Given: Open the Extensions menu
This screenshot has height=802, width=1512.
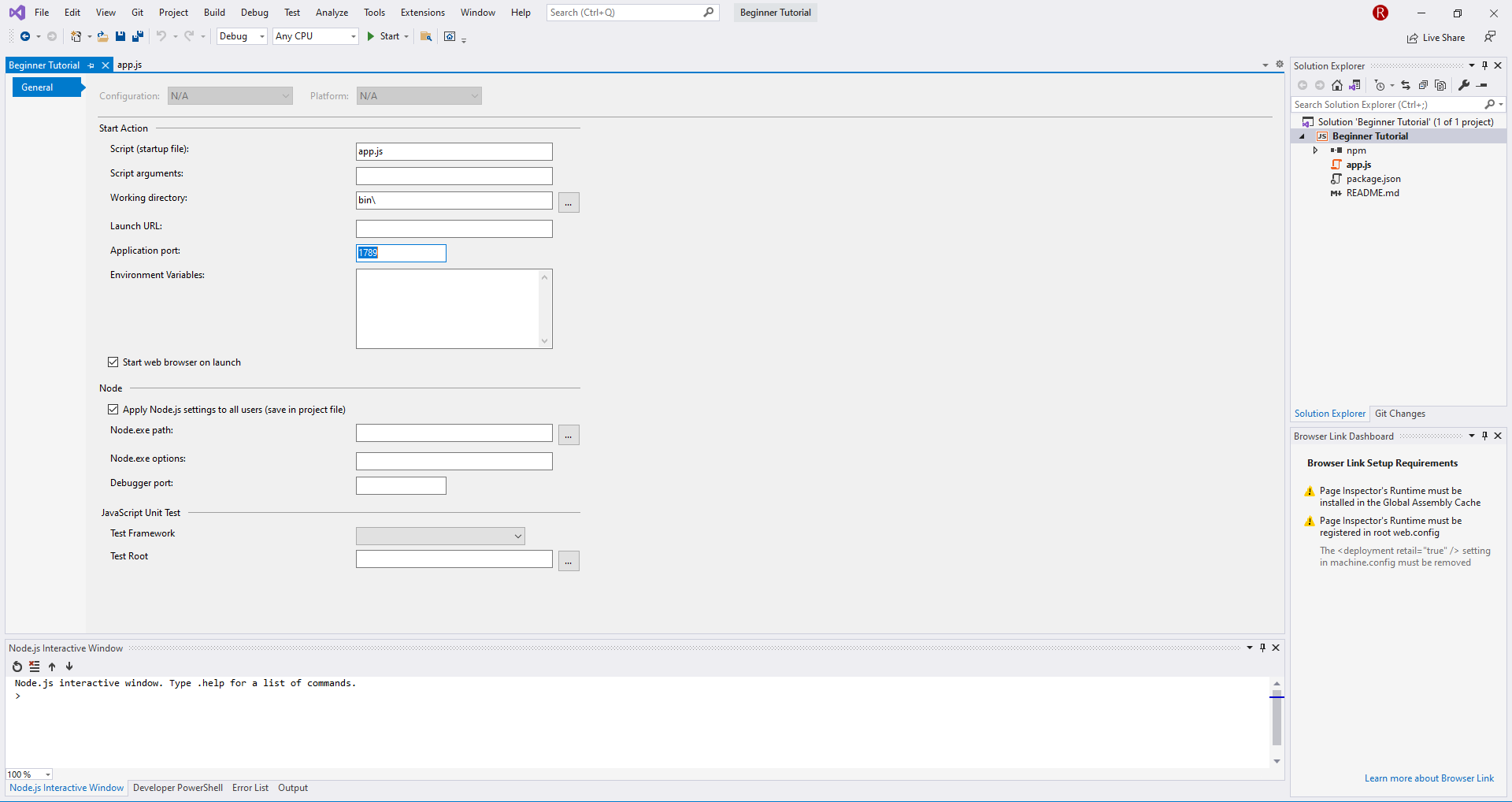Looking at the screenshot, I should 423,13.
